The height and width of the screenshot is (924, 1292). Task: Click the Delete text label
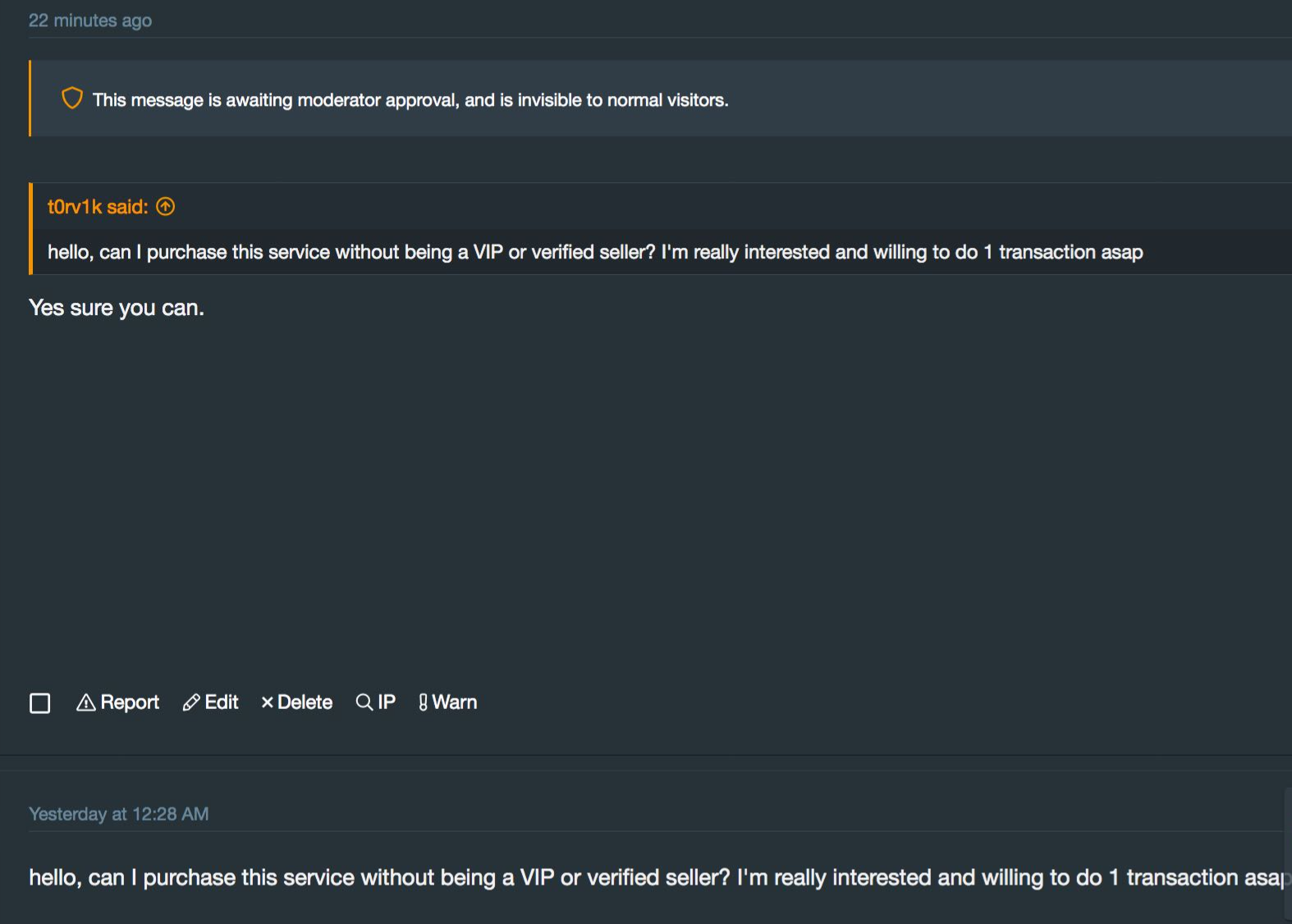[305, 702]
